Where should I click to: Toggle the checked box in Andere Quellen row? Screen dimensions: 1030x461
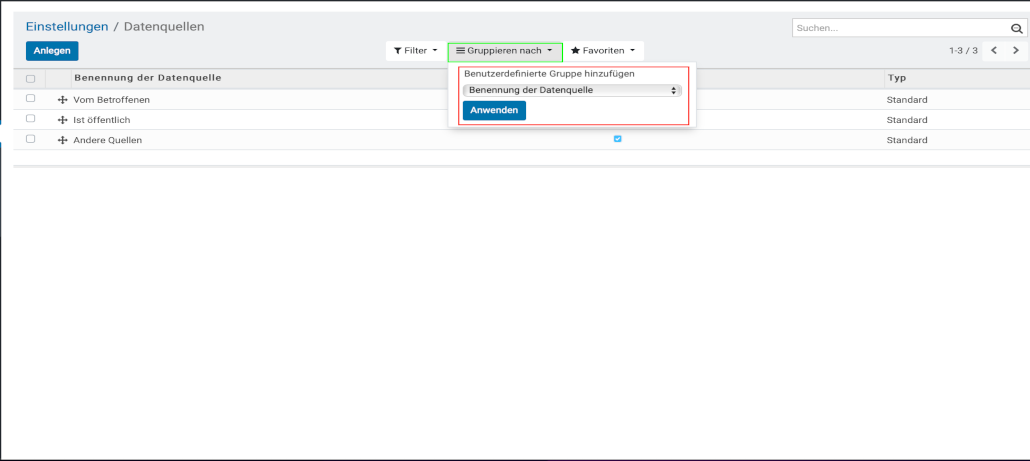[x=617, y=139]
